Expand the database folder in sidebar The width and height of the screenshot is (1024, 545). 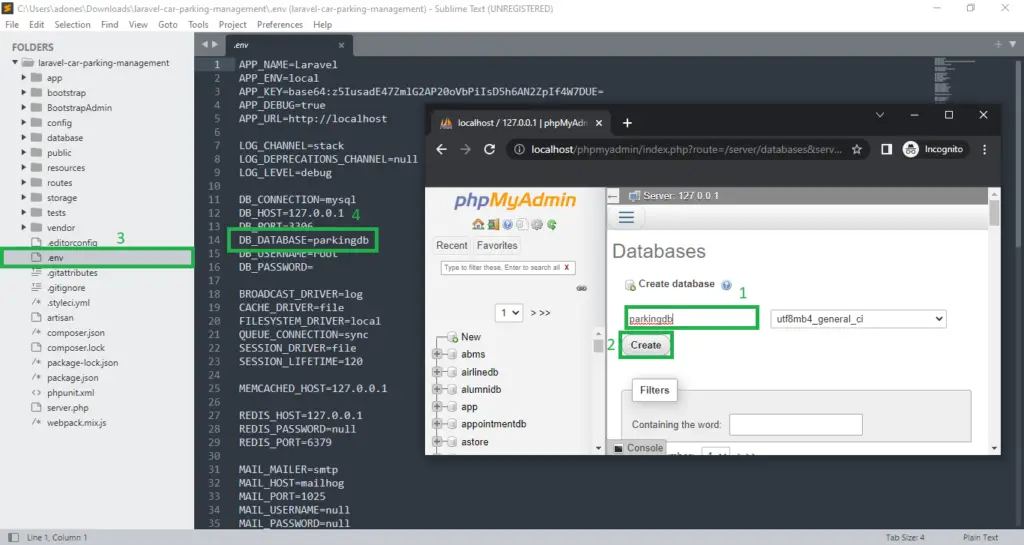[25, 138]
